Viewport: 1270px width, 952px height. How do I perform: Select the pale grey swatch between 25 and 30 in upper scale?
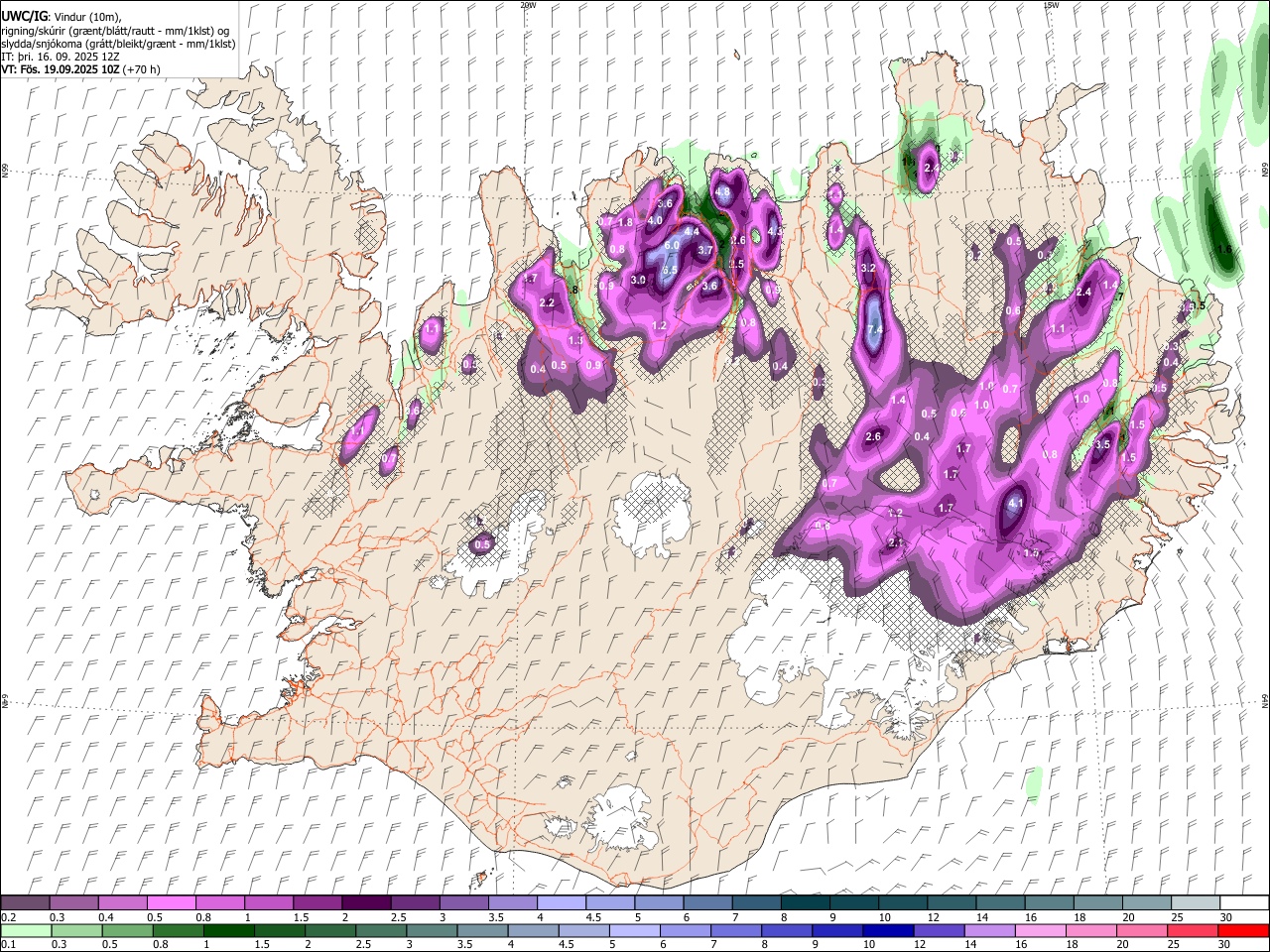pyautogui.click(x=1197, y=903)
